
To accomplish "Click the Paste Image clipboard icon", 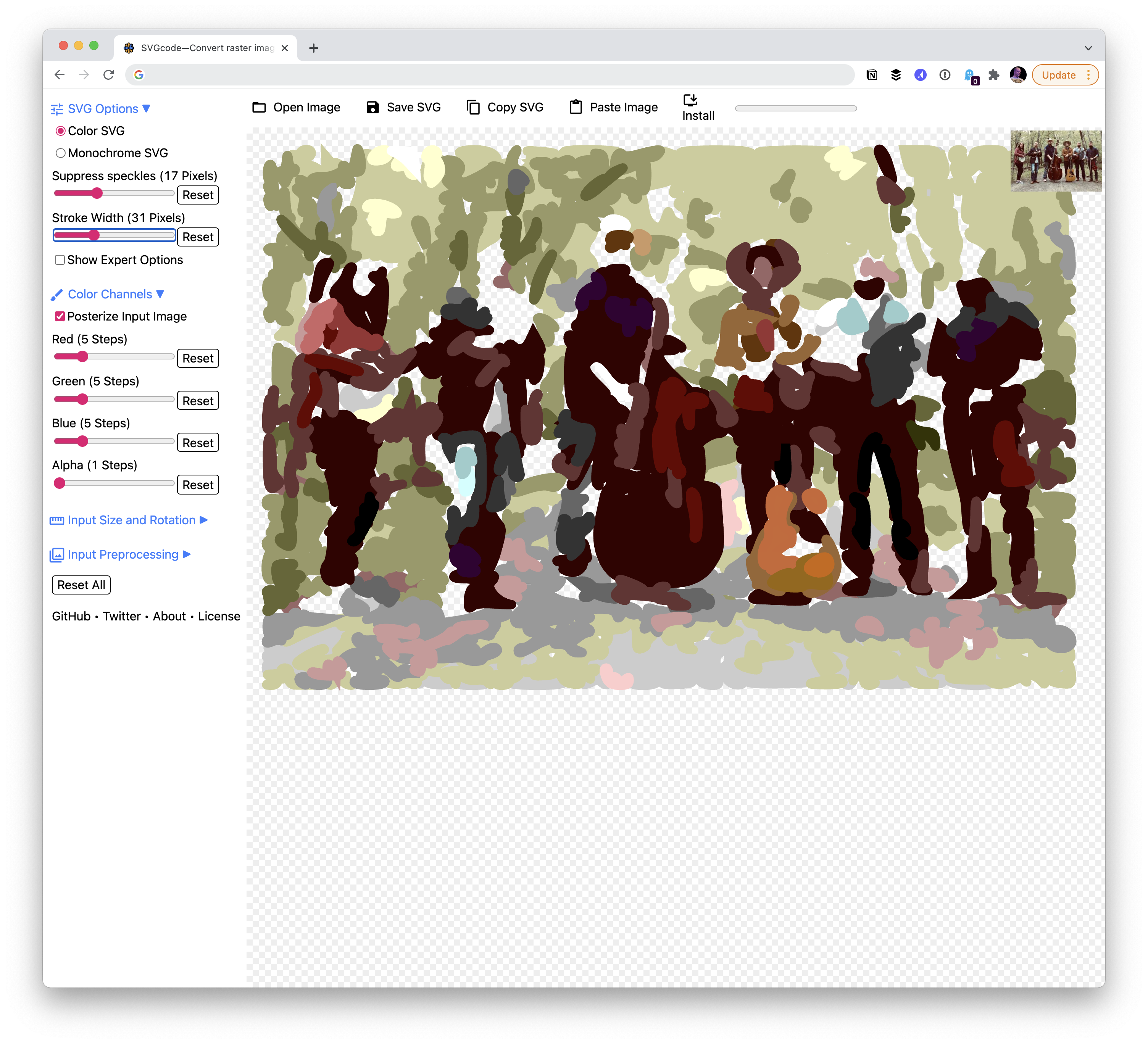I will (x=576, y=107).
